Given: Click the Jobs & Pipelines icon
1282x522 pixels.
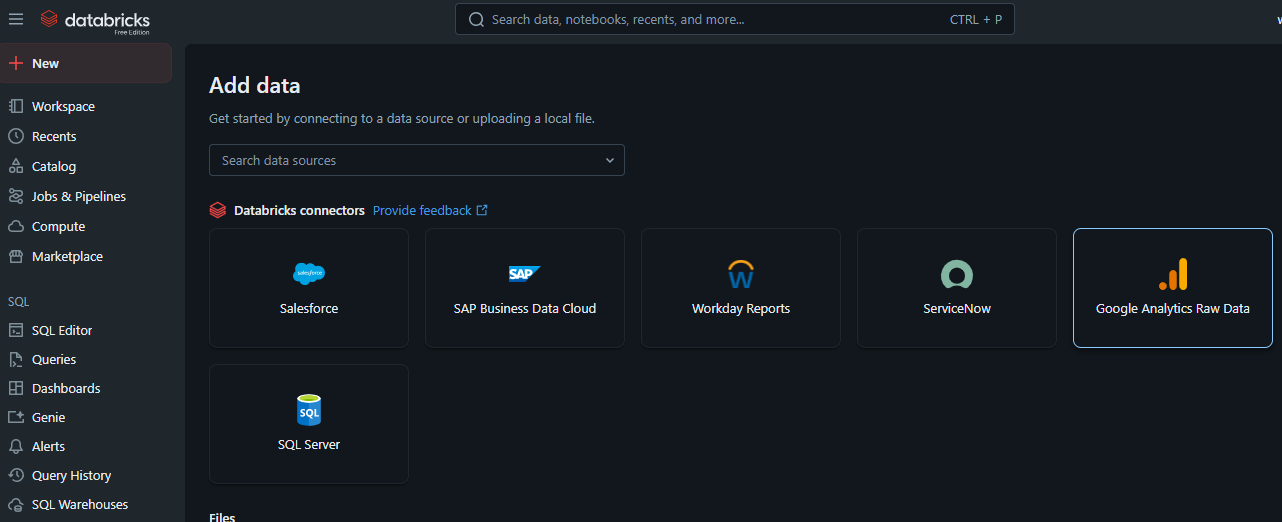Looking at the screenshot, I should [x=16, y=196].
